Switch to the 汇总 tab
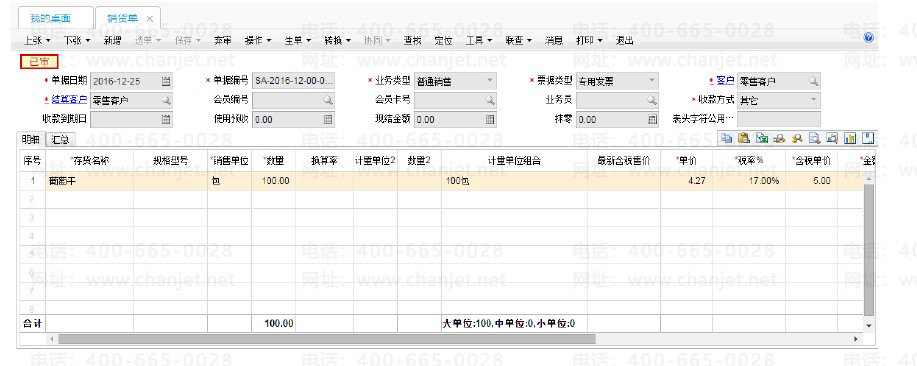The height and width of the screenshot is (366, 917). [x=60, y=140]
